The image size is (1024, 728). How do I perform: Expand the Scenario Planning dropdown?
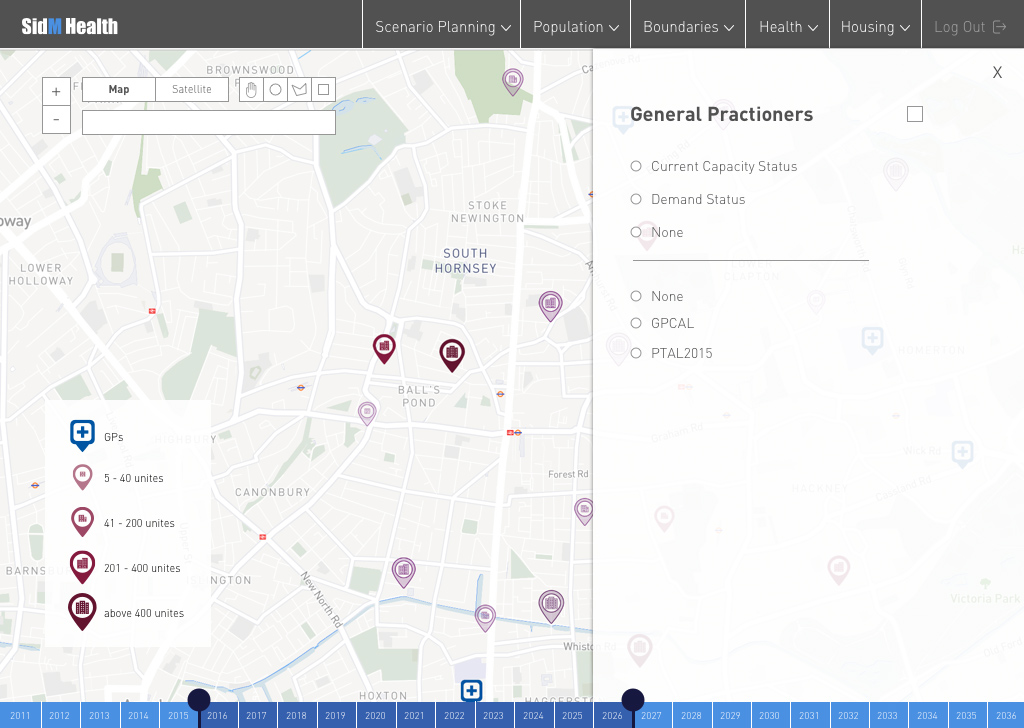(442, 27)
